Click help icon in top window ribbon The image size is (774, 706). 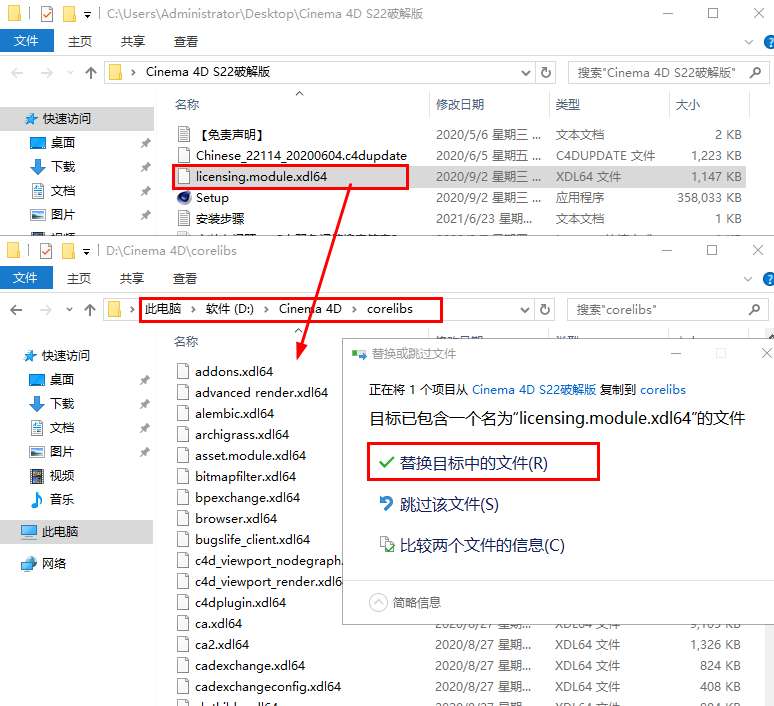click(x=769, y=42)
